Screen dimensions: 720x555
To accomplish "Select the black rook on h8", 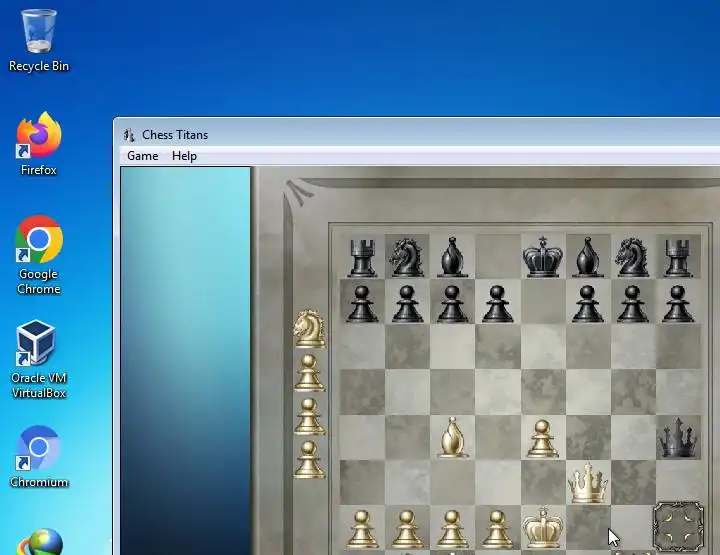I will coord(678,258).
